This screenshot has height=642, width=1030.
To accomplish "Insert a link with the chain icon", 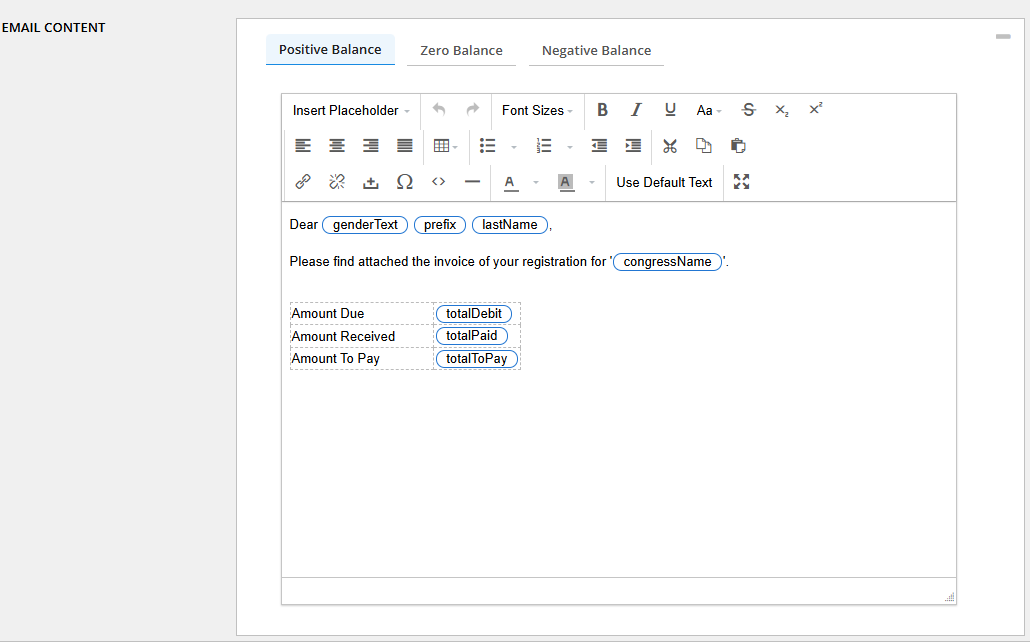I will tap(303, 182).
